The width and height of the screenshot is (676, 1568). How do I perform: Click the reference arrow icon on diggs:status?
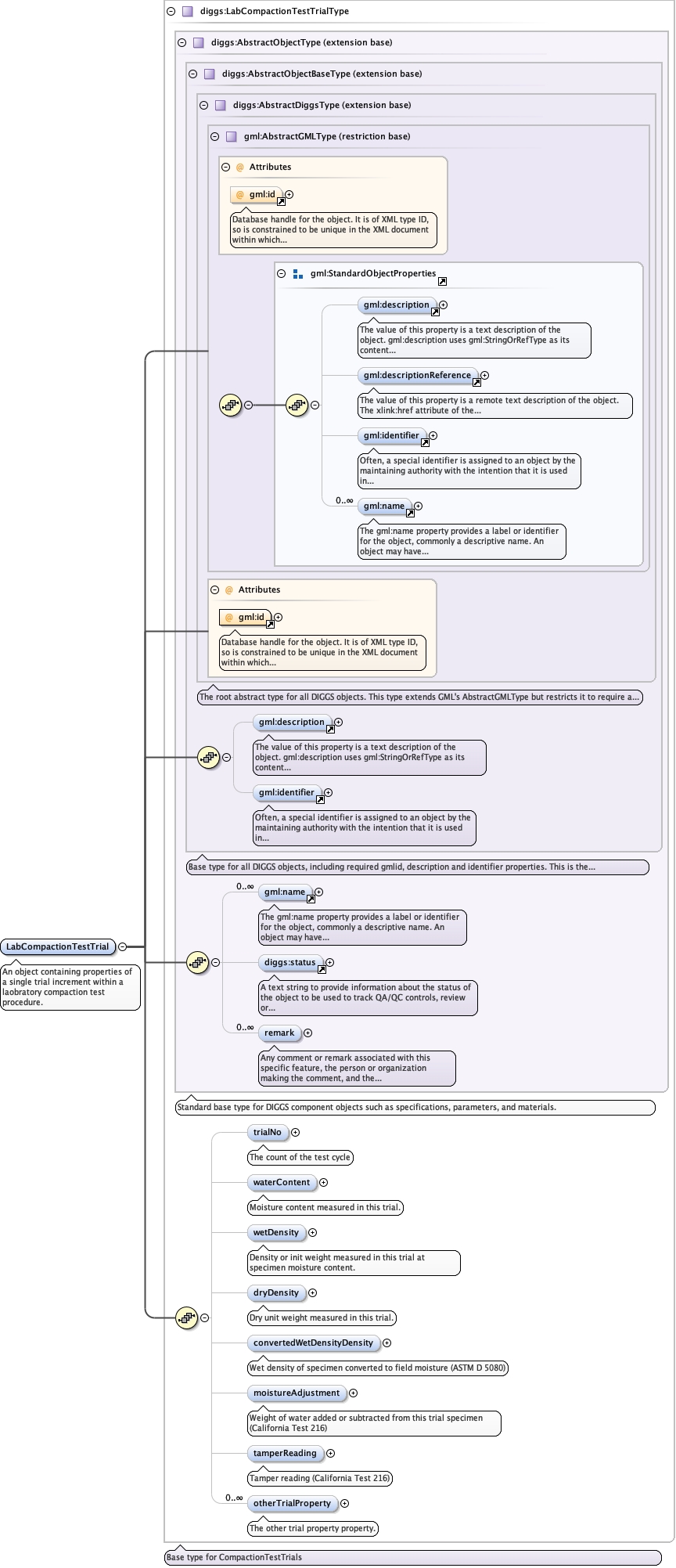click(322, 970)
